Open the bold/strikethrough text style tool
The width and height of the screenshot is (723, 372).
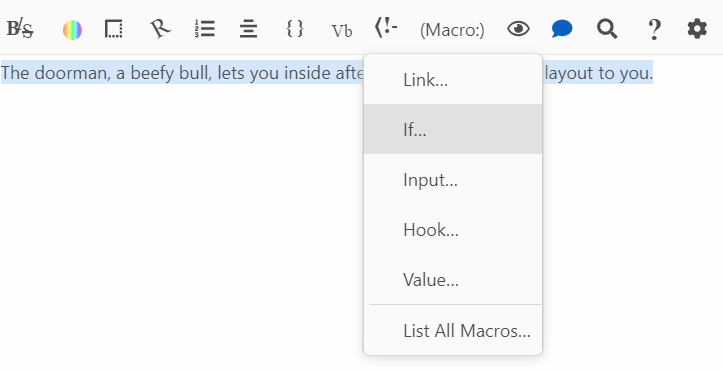click(20, 30)
